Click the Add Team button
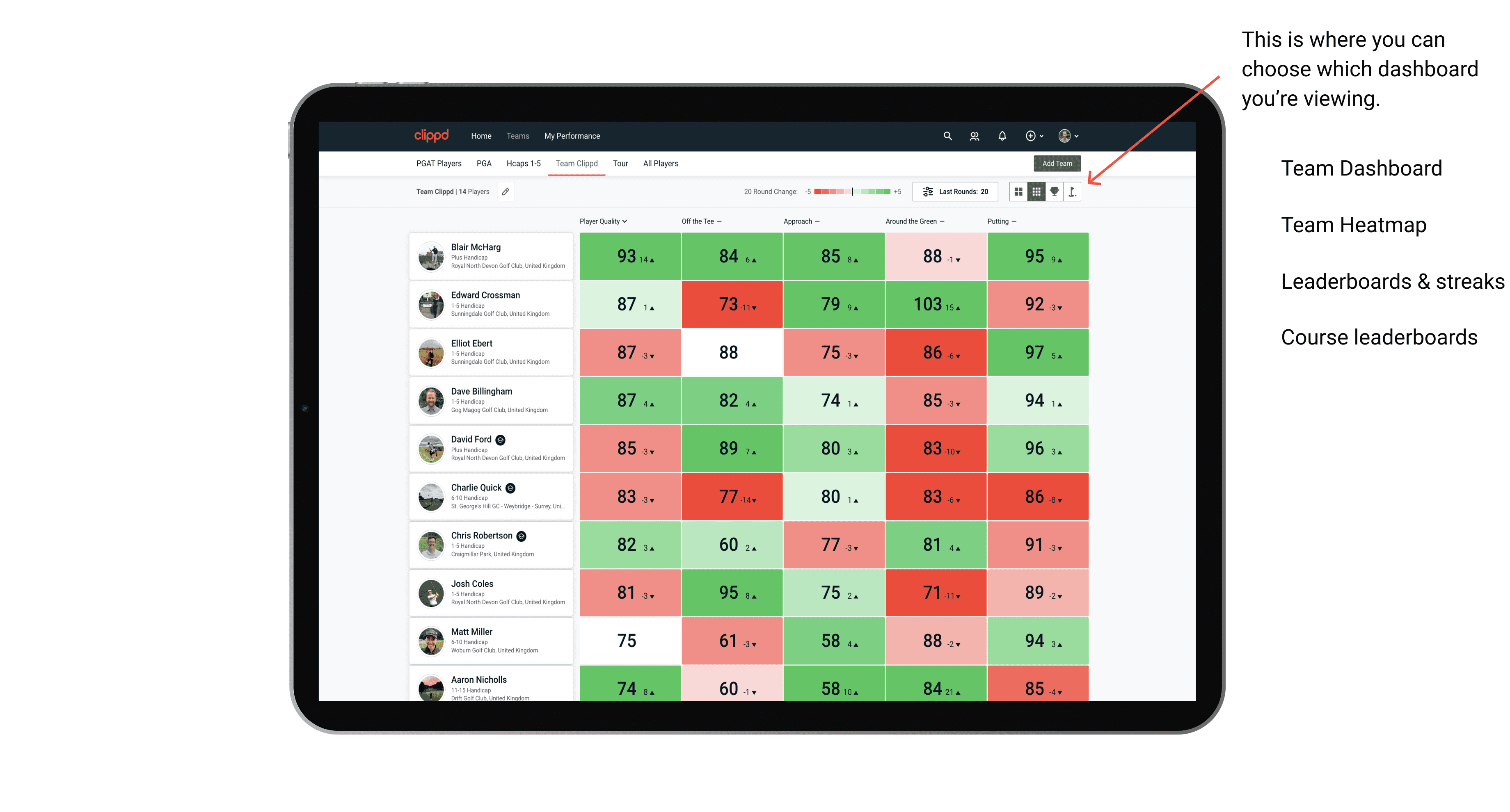The height and width of the screenshot is (812, 1510). click(1057, 162)
